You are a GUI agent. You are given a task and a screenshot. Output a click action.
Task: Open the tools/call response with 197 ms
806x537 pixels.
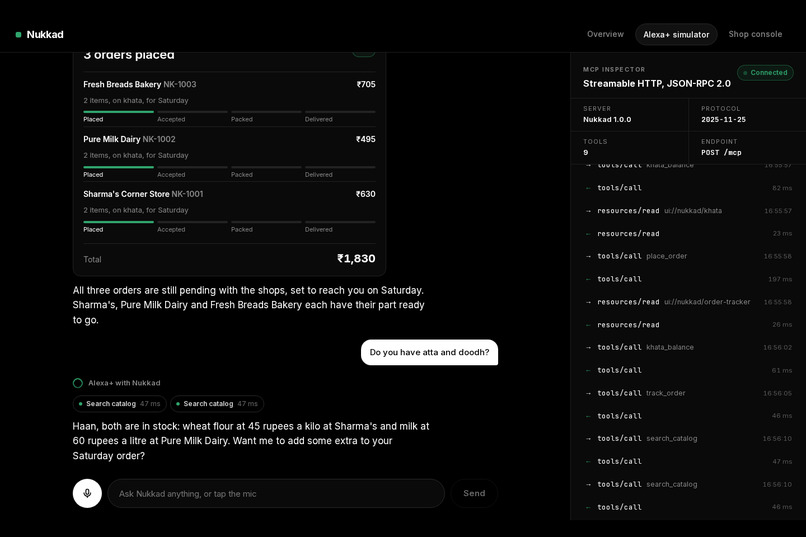689,279
